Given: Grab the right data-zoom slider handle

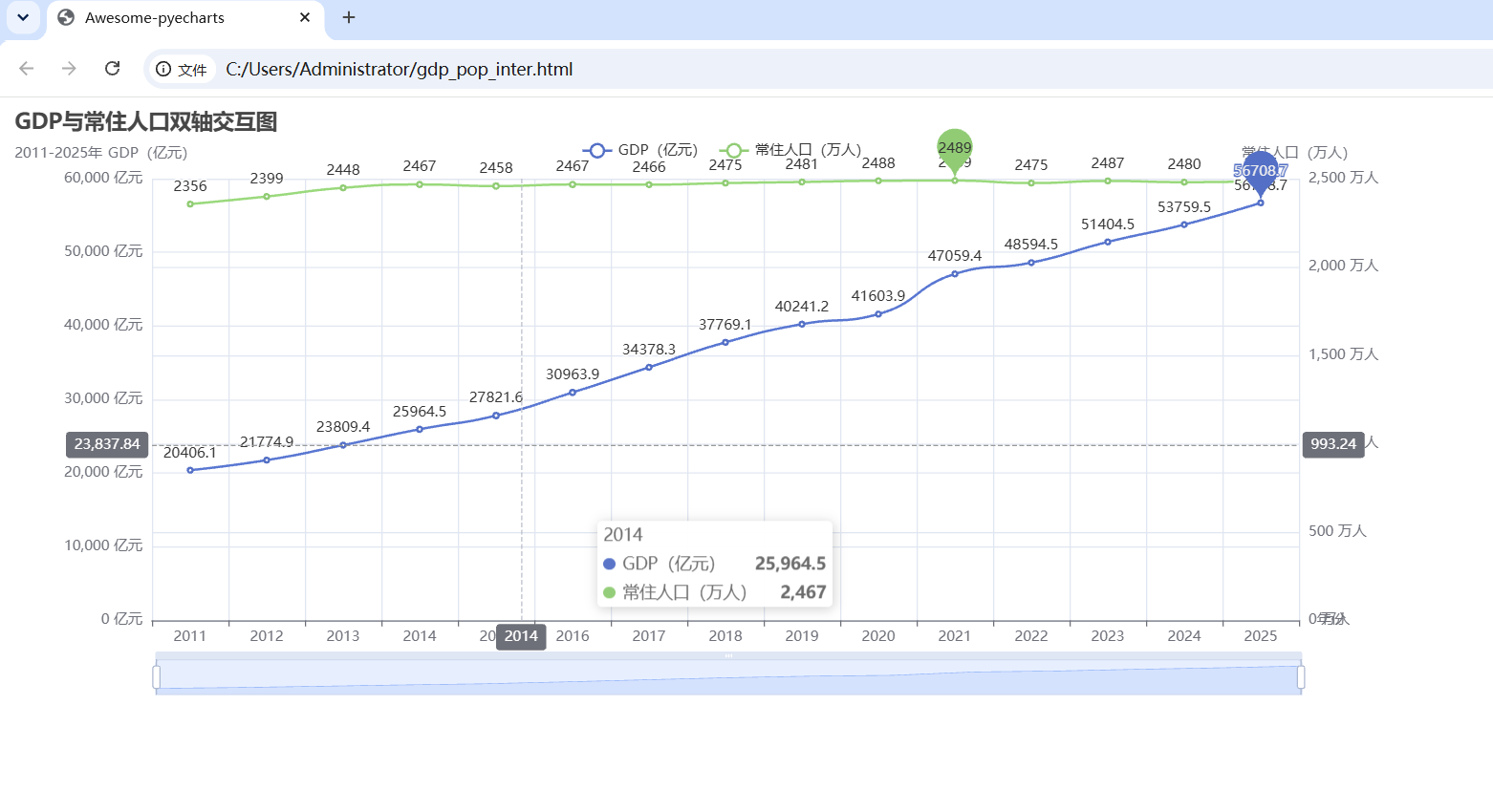Looking at the screenshot, I should point(1301,677).
